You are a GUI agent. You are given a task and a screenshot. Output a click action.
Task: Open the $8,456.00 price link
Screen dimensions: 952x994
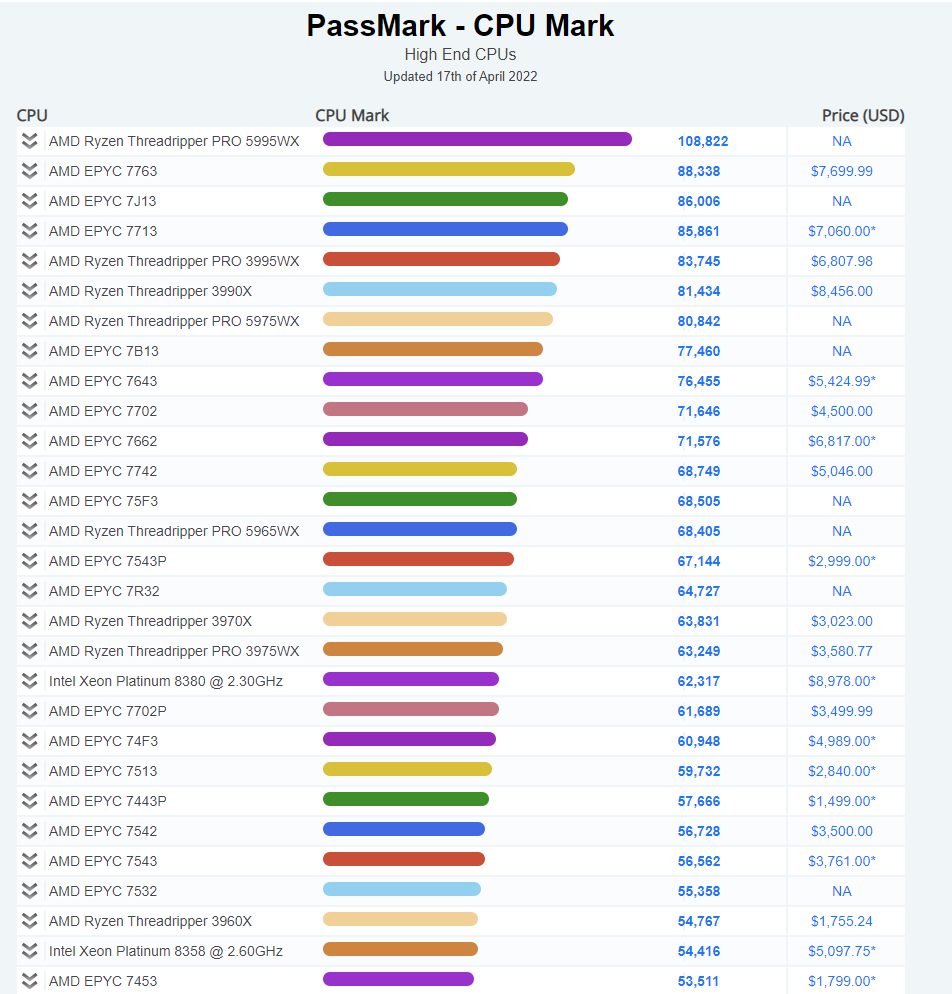coord(842,291)
